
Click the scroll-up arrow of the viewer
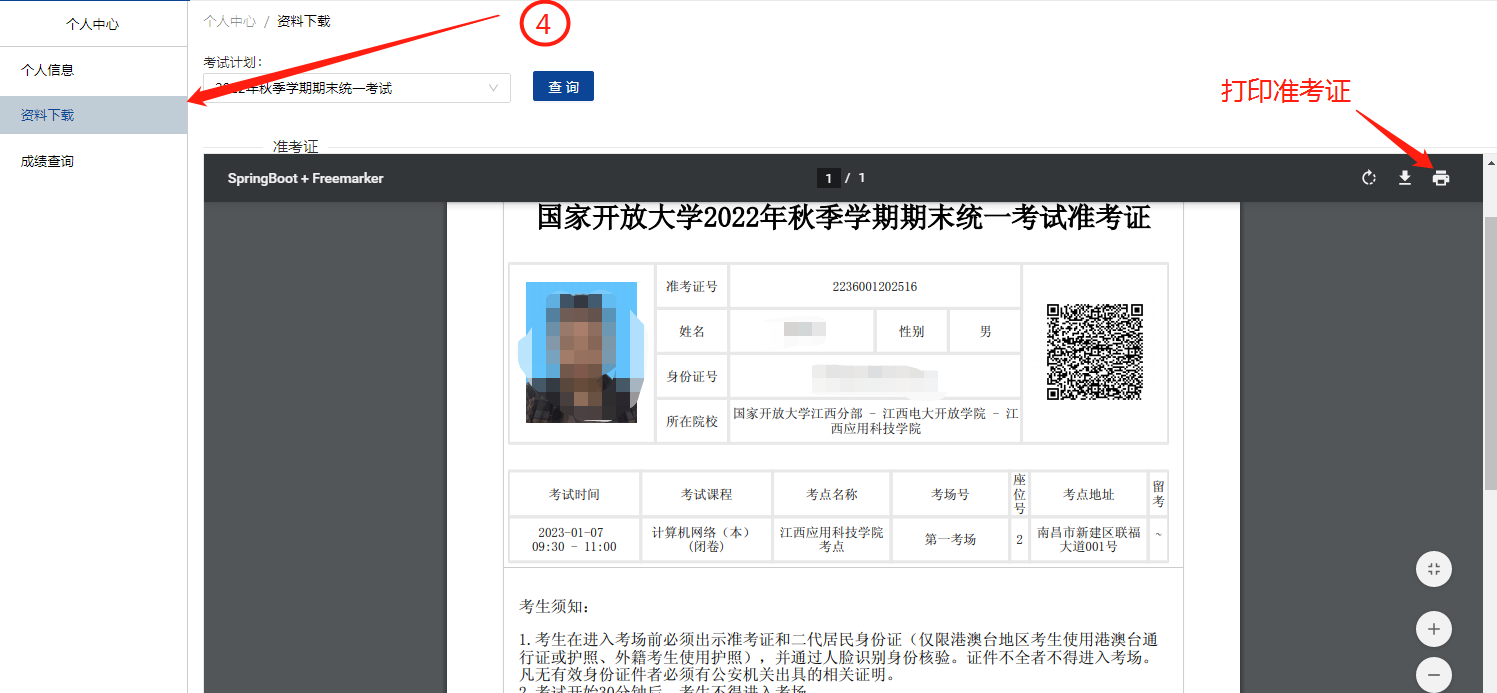pyautogui.click(x=1490, y=162)
